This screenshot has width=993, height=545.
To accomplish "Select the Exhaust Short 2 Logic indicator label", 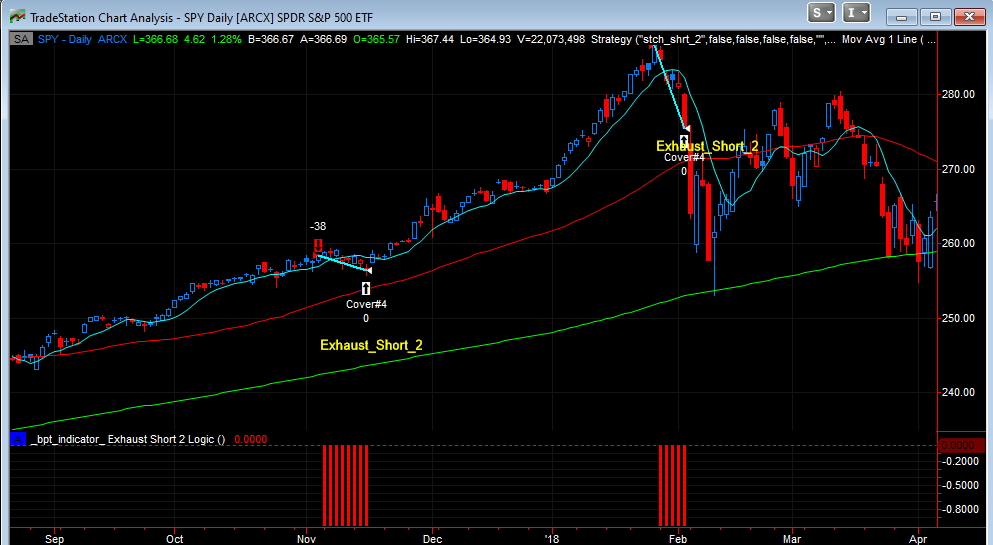I will (x=130, y=438).
